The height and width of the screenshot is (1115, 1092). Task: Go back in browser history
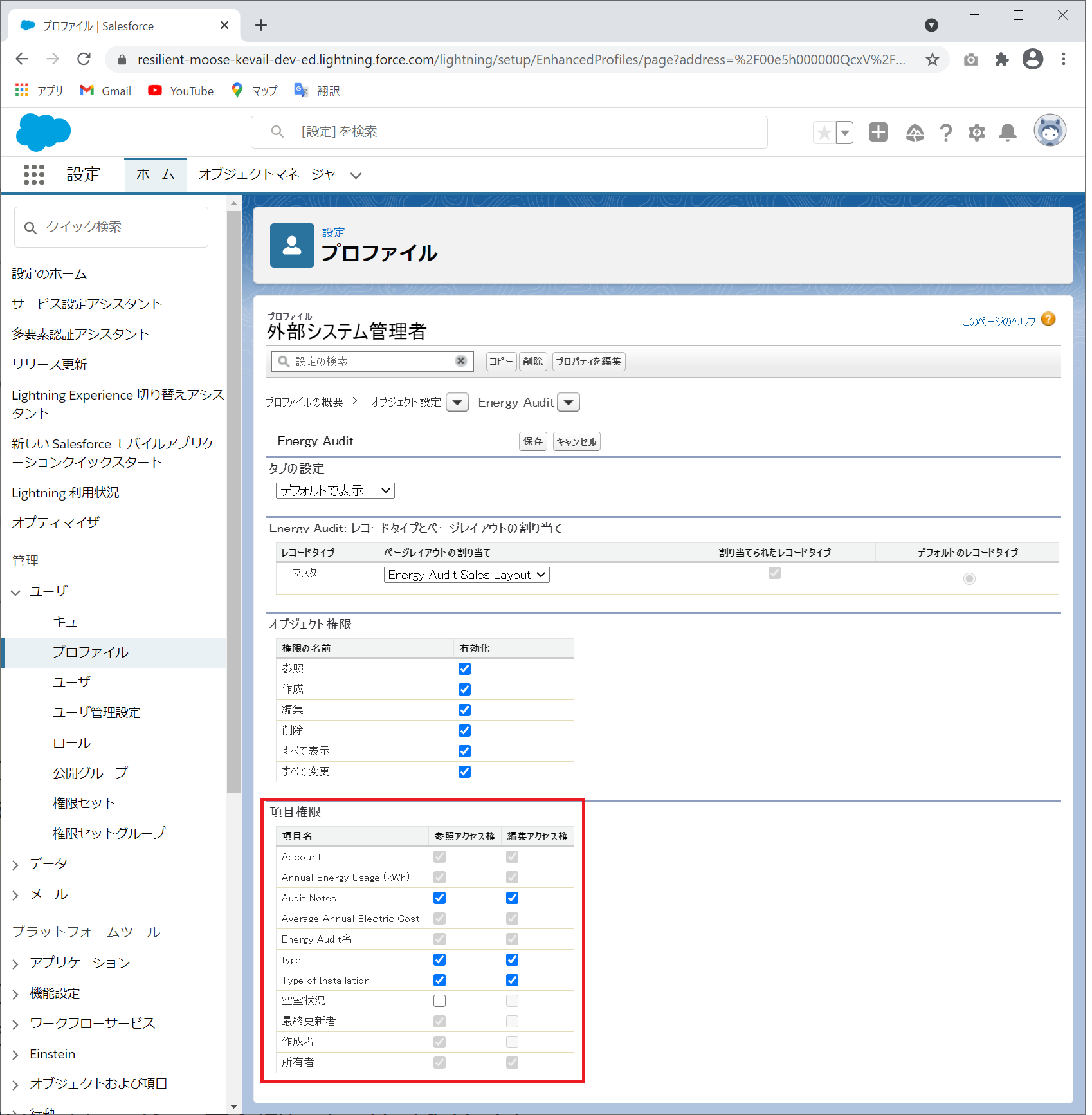tap(22, 59)
